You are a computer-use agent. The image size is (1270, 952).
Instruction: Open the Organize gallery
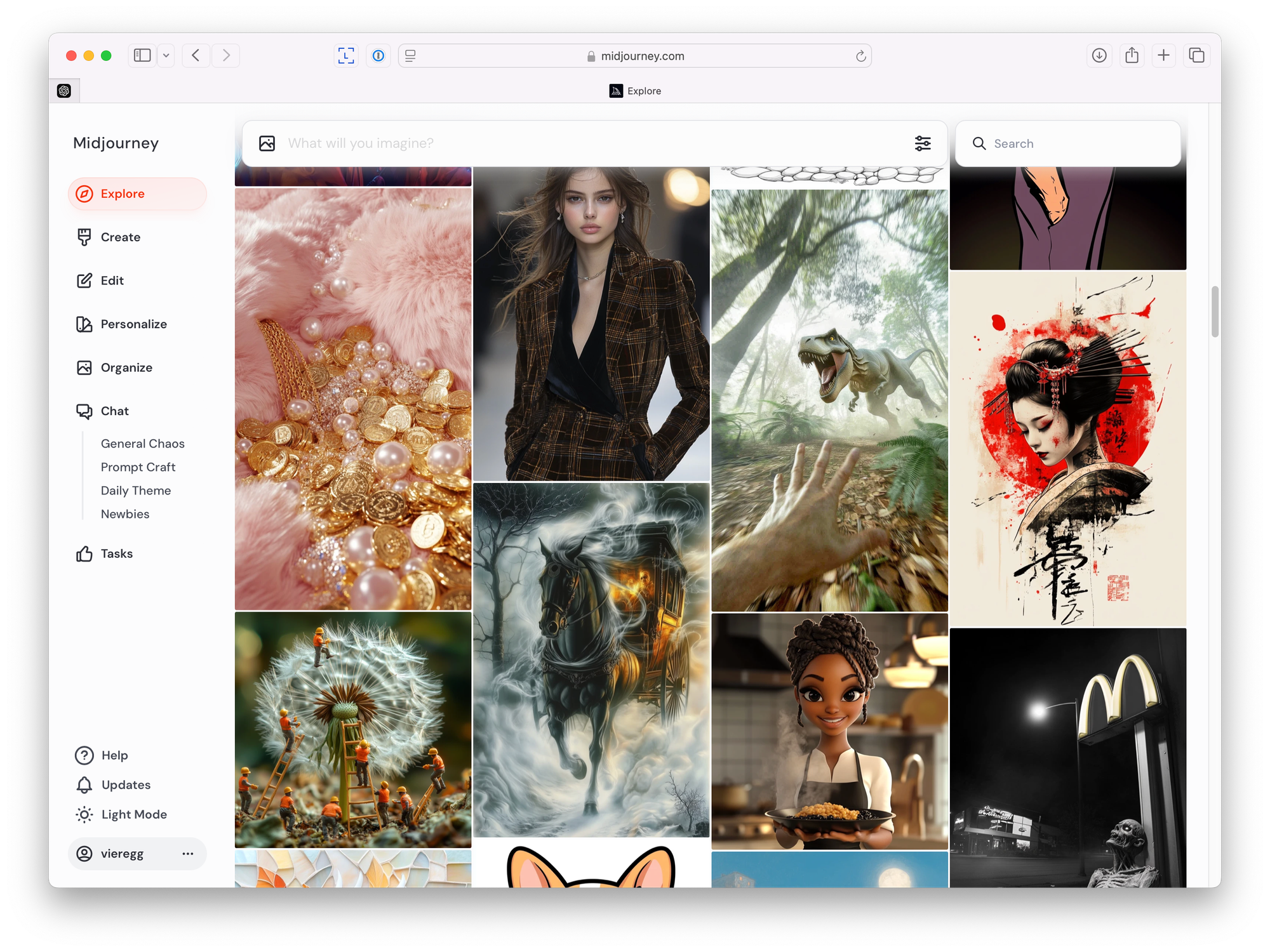tap(126, 367)
